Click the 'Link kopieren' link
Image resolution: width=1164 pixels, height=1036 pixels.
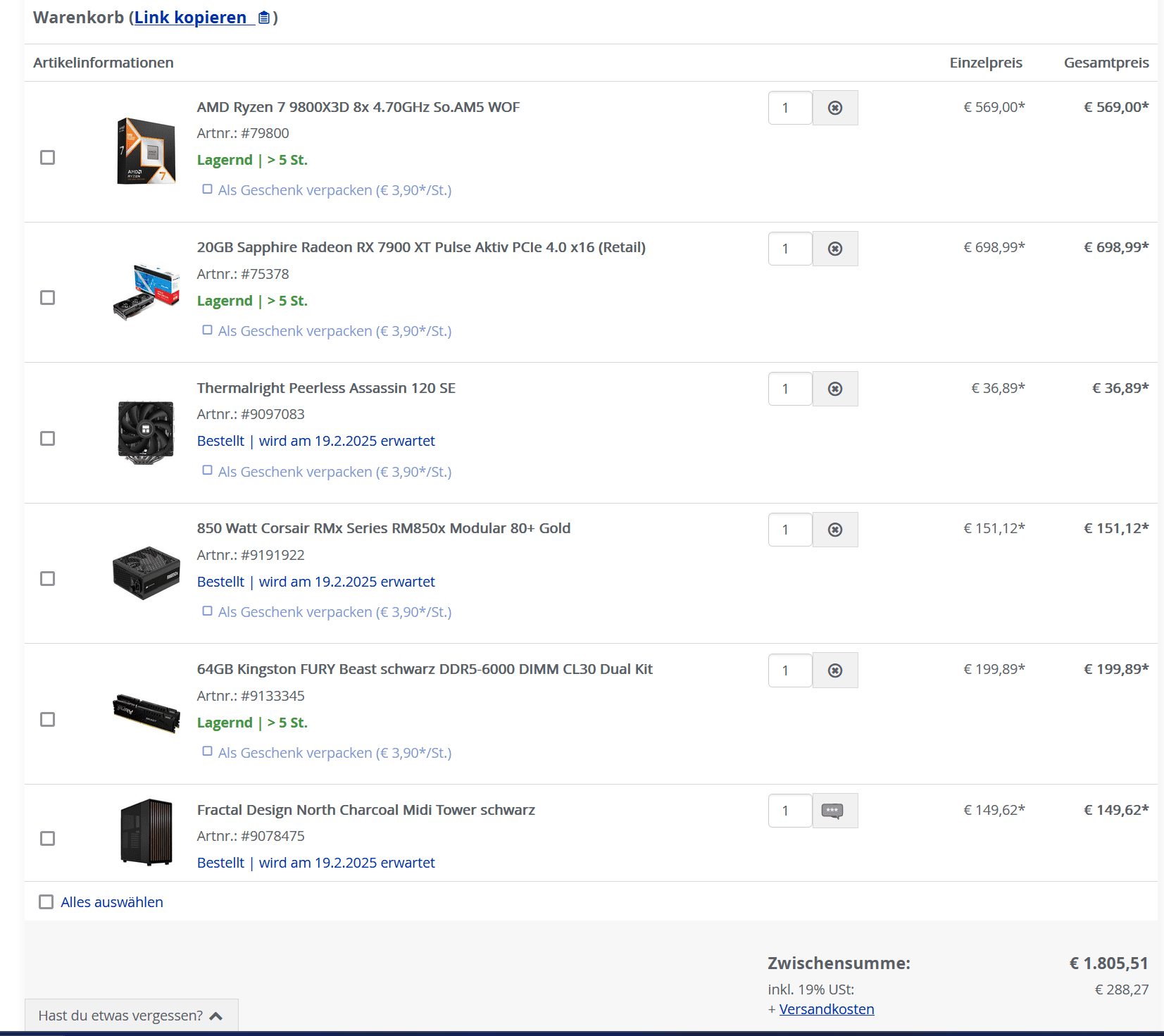tap(190, 18)
